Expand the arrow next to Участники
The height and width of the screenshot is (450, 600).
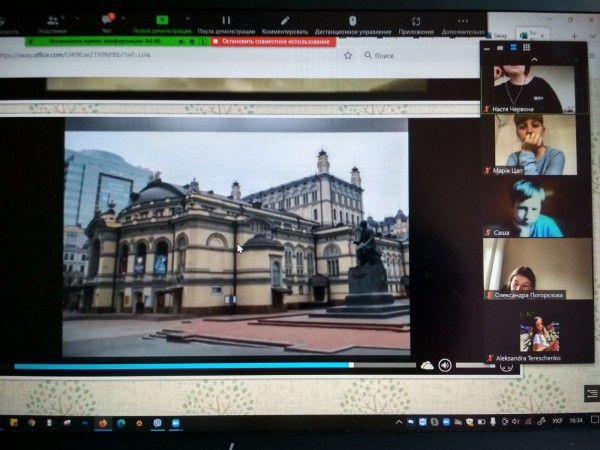click(77, 18)
